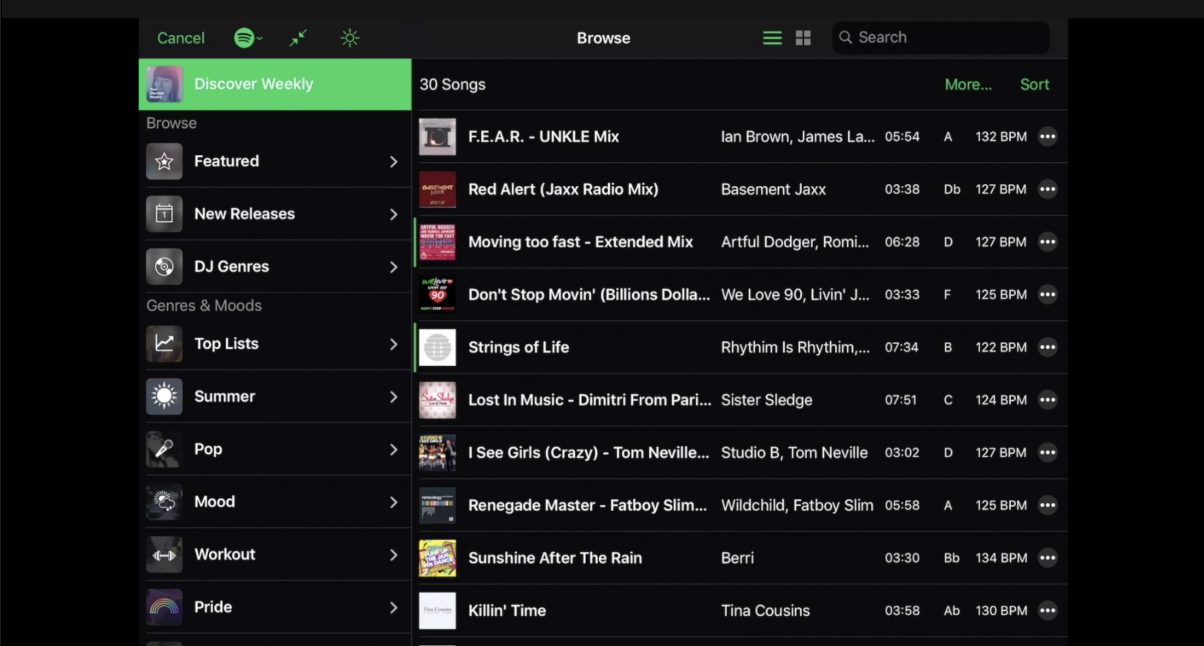Click the DJ Genres vinyl icon

click(x=165, y=267)
